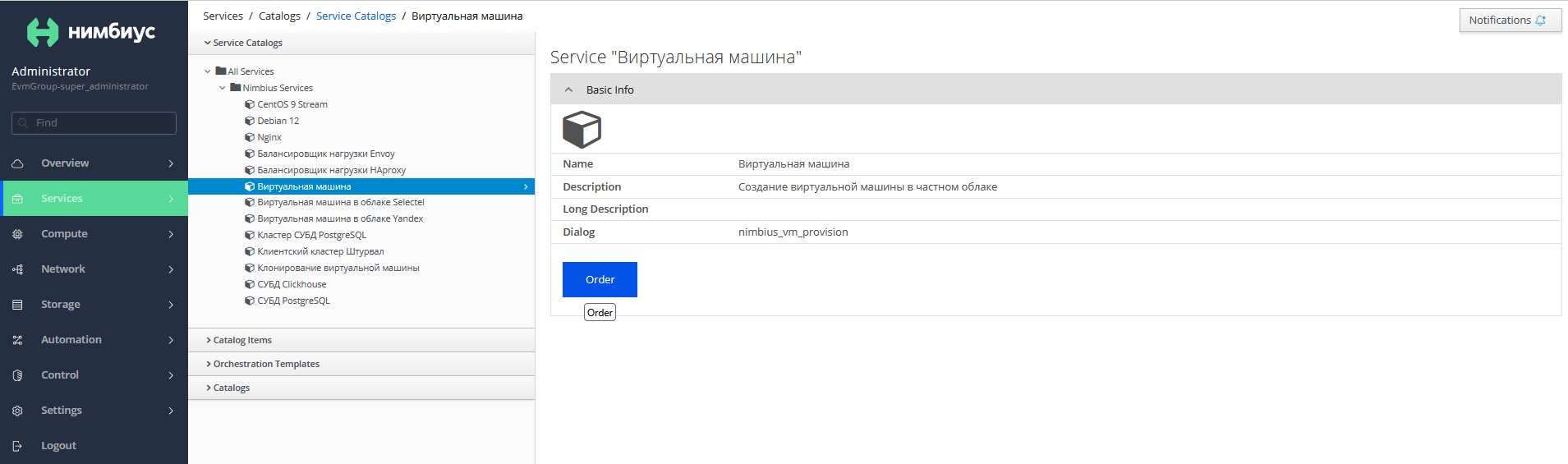Expand the Overview menu chevron
Screen dimensions: 1568x464
tap(171, 163)
